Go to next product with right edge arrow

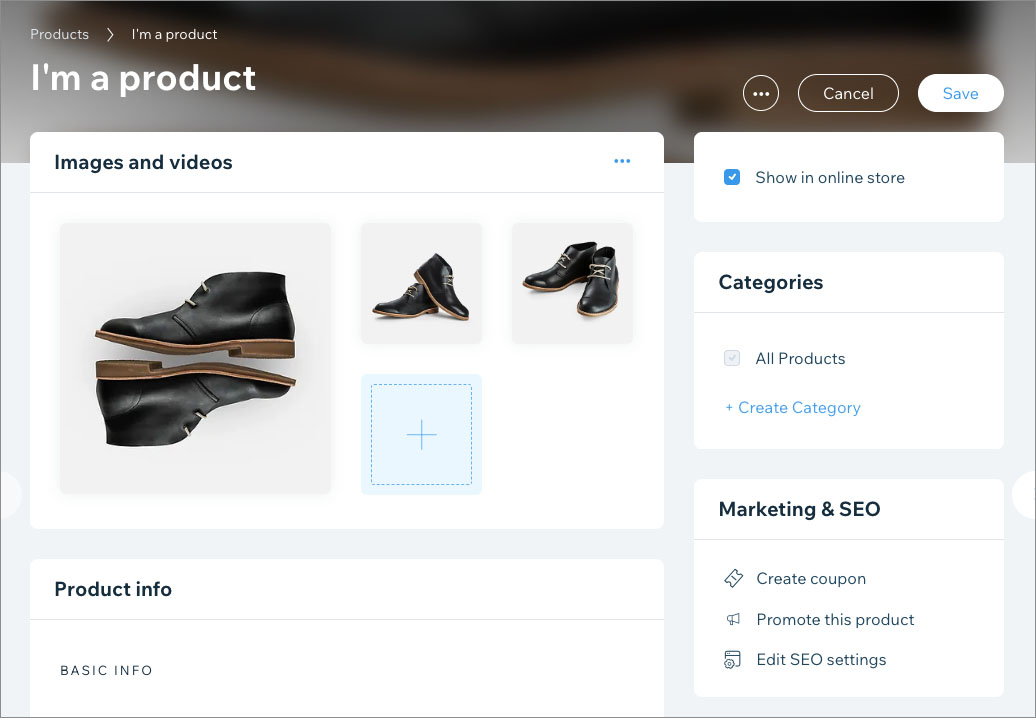pyautogui.click(x=1029, y=494)
